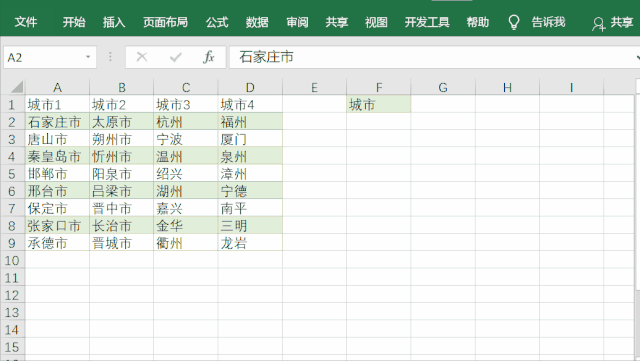640x361 pixels.
Task: Select column I header
Action: pyautogui.click(x=571, y=87)
